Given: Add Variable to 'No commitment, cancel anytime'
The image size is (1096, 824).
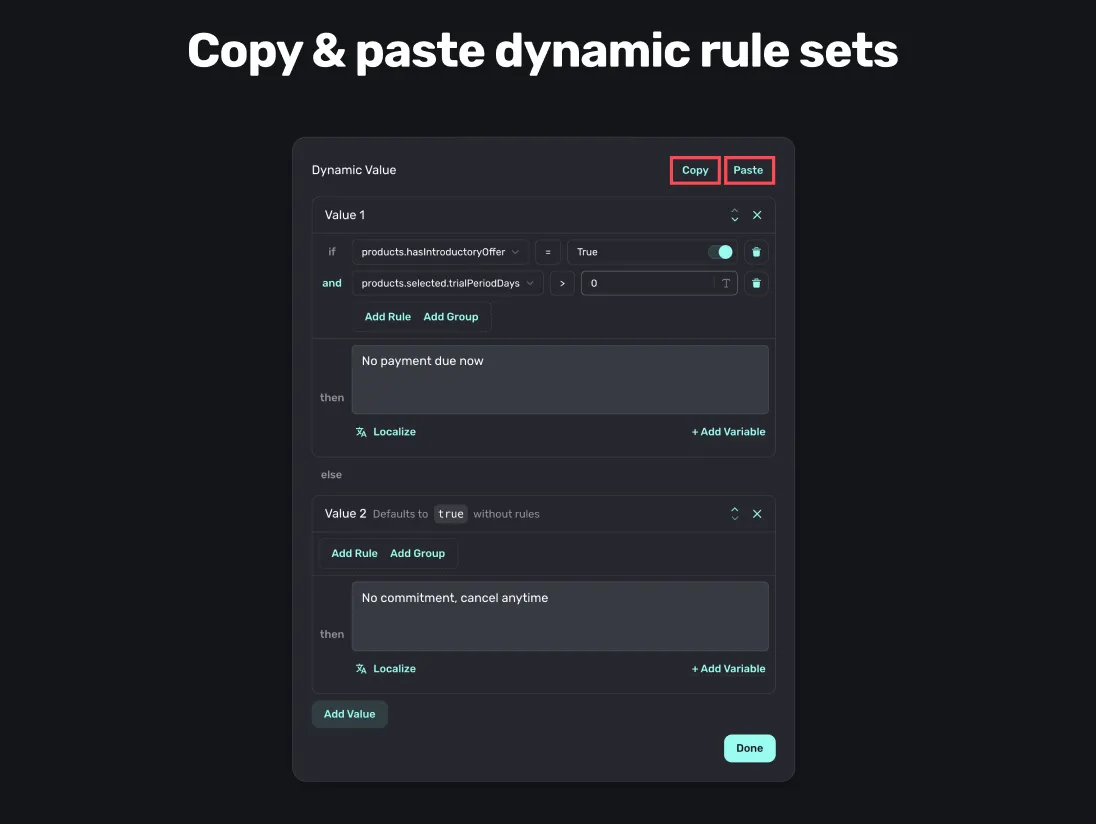Looking at the screenshot, I should (x=728, y=669).
